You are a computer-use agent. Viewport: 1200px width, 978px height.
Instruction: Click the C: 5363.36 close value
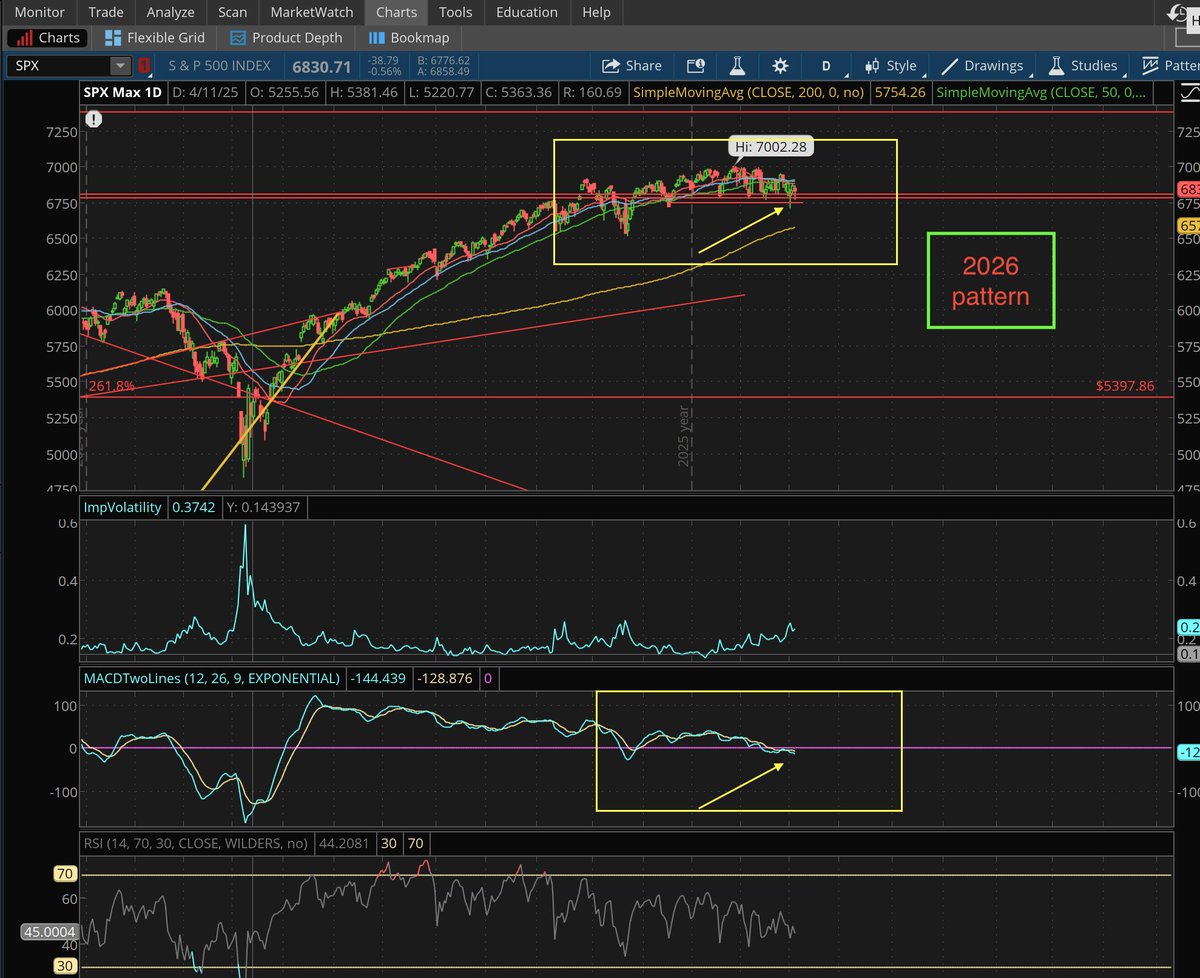(x=518, y=93)
